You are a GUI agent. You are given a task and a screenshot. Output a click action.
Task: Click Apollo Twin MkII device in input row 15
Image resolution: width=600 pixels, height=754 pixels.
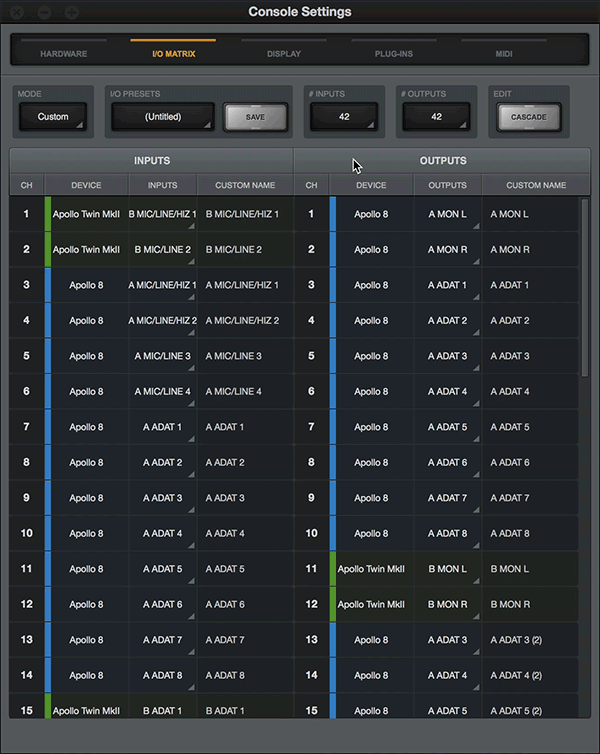tap(86, 708)
